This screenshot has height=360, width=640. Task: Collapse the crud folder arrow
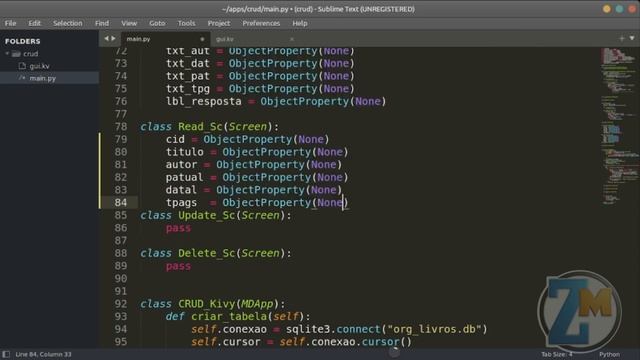(x=7, y=53)
